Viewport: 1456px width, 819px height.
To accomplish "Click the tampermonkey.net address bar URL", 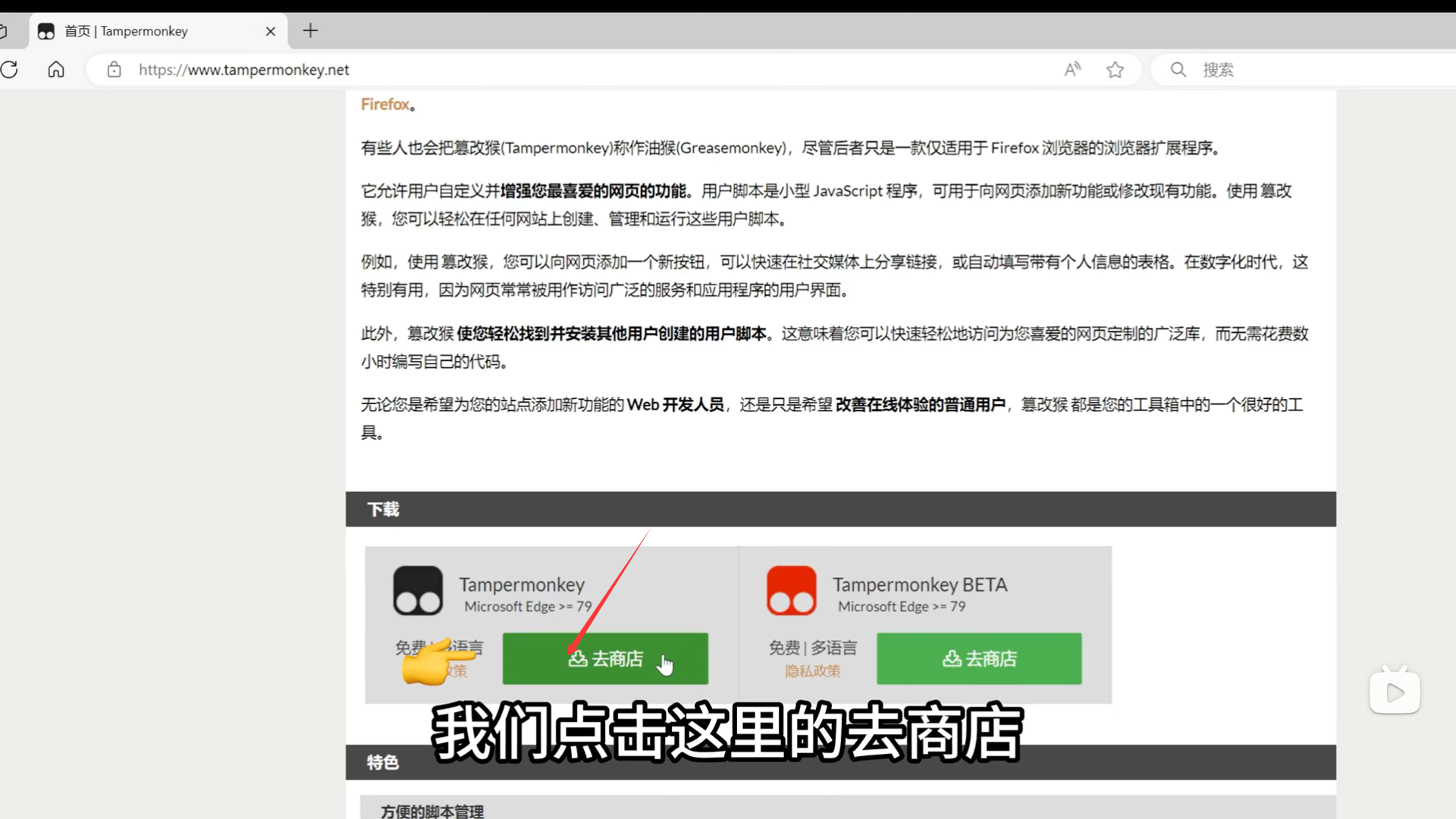I will tap(243, 70).
